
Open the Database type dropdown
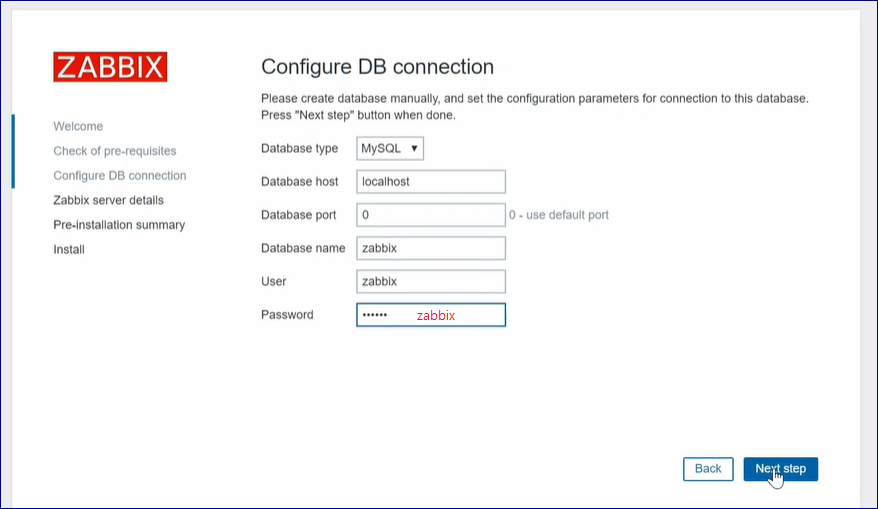click(x=390, y=148)
